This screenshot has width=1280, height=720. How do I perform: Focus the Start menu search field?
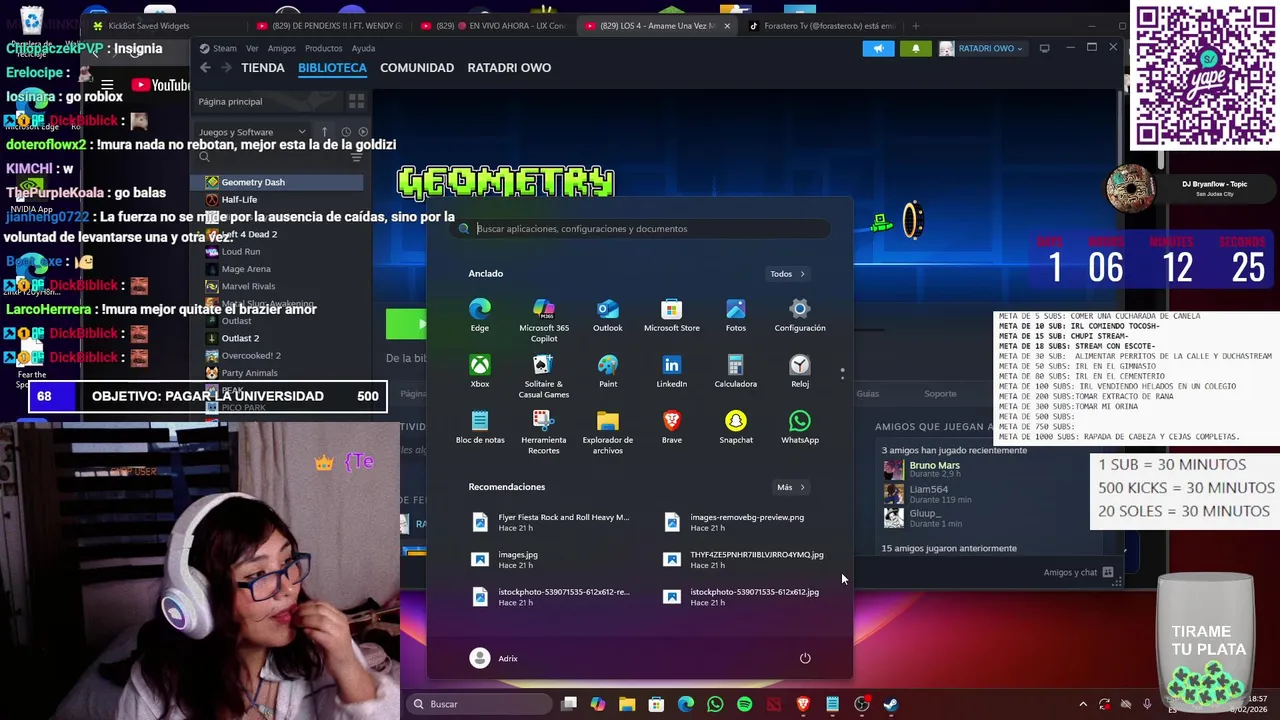[640, 229]
